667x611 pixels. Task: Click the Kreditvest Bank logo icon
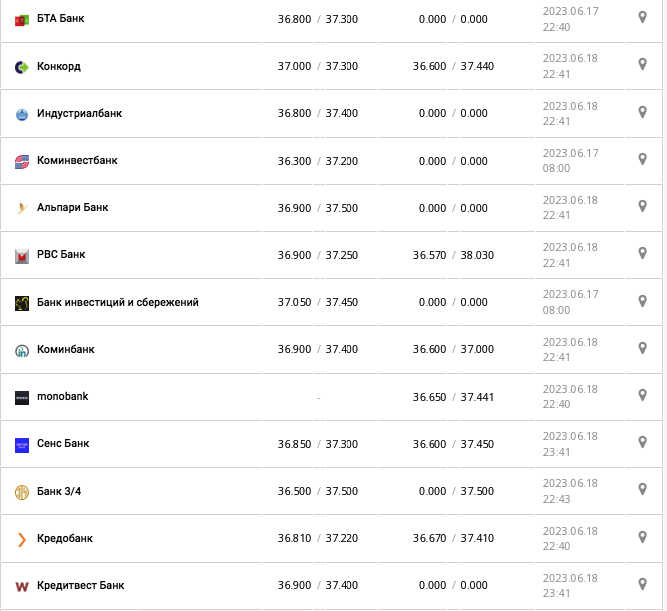tap(22, 586)
